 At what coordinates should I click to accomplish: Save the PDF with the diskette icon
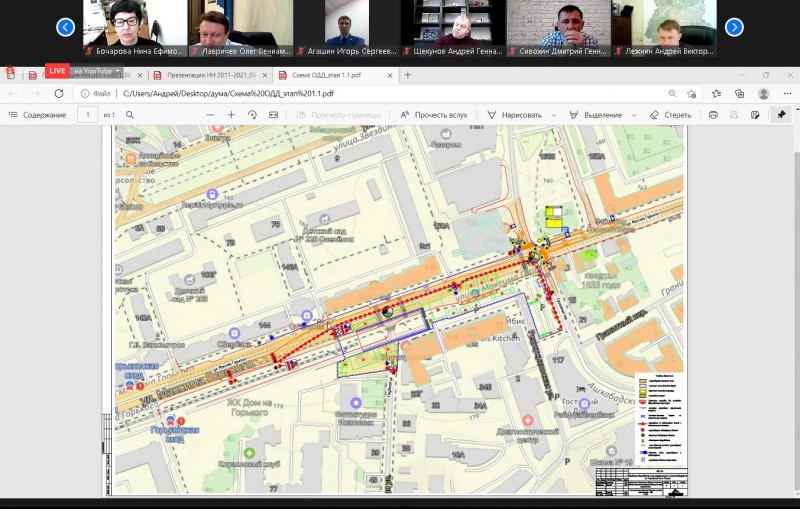(734, 115)
